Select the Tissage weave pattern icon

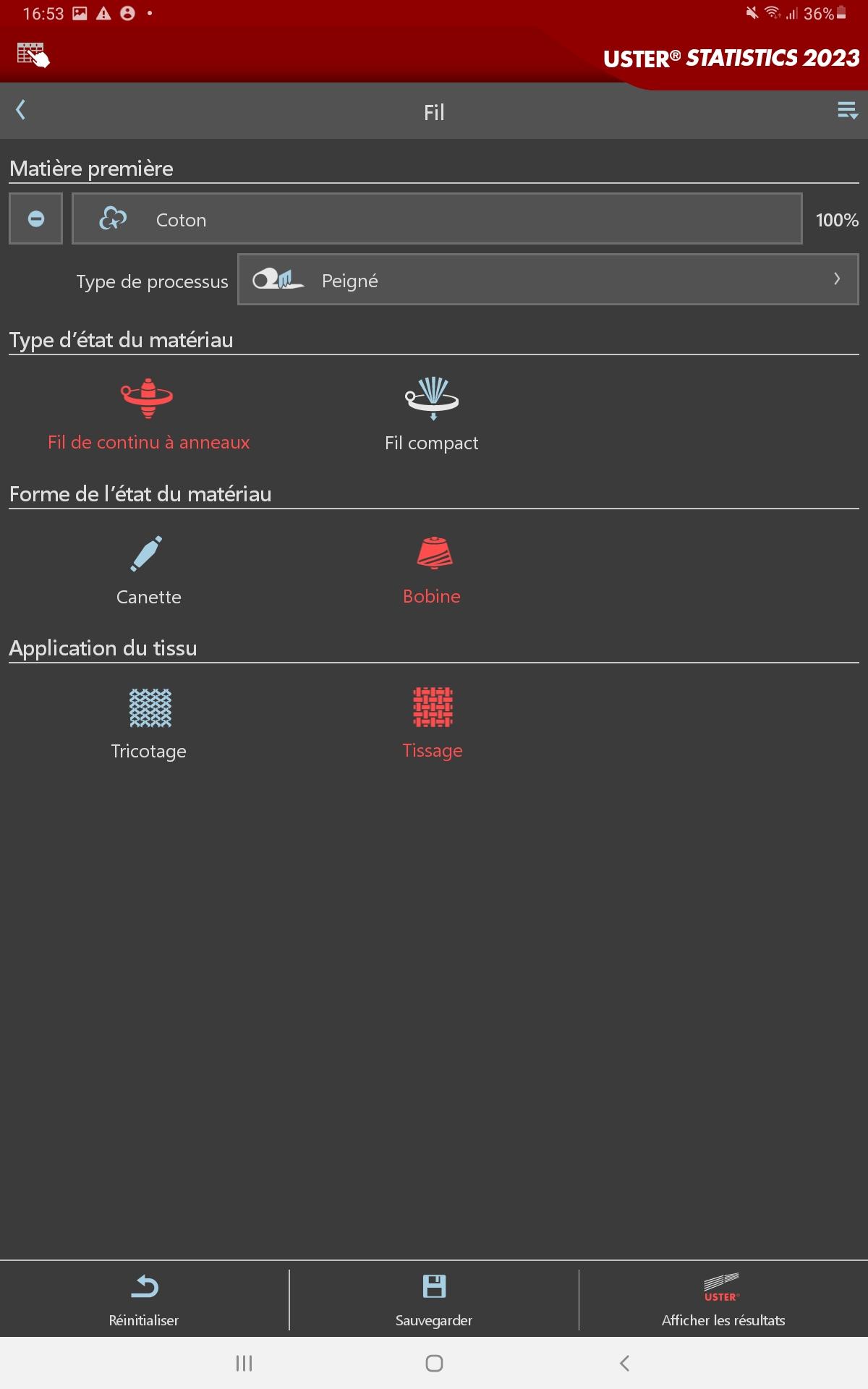(433, 707)
